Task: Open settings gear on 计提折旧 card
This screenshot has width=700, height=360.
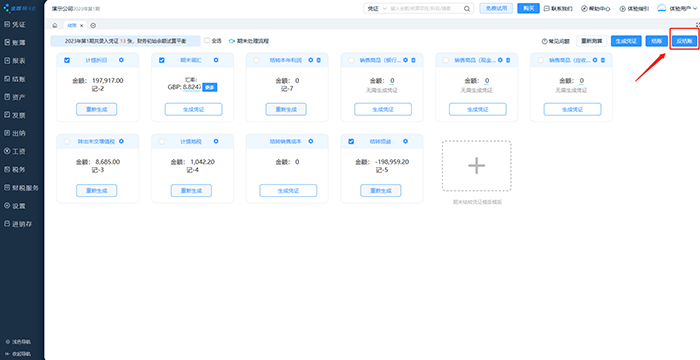Action: click(x=121, y=60)
